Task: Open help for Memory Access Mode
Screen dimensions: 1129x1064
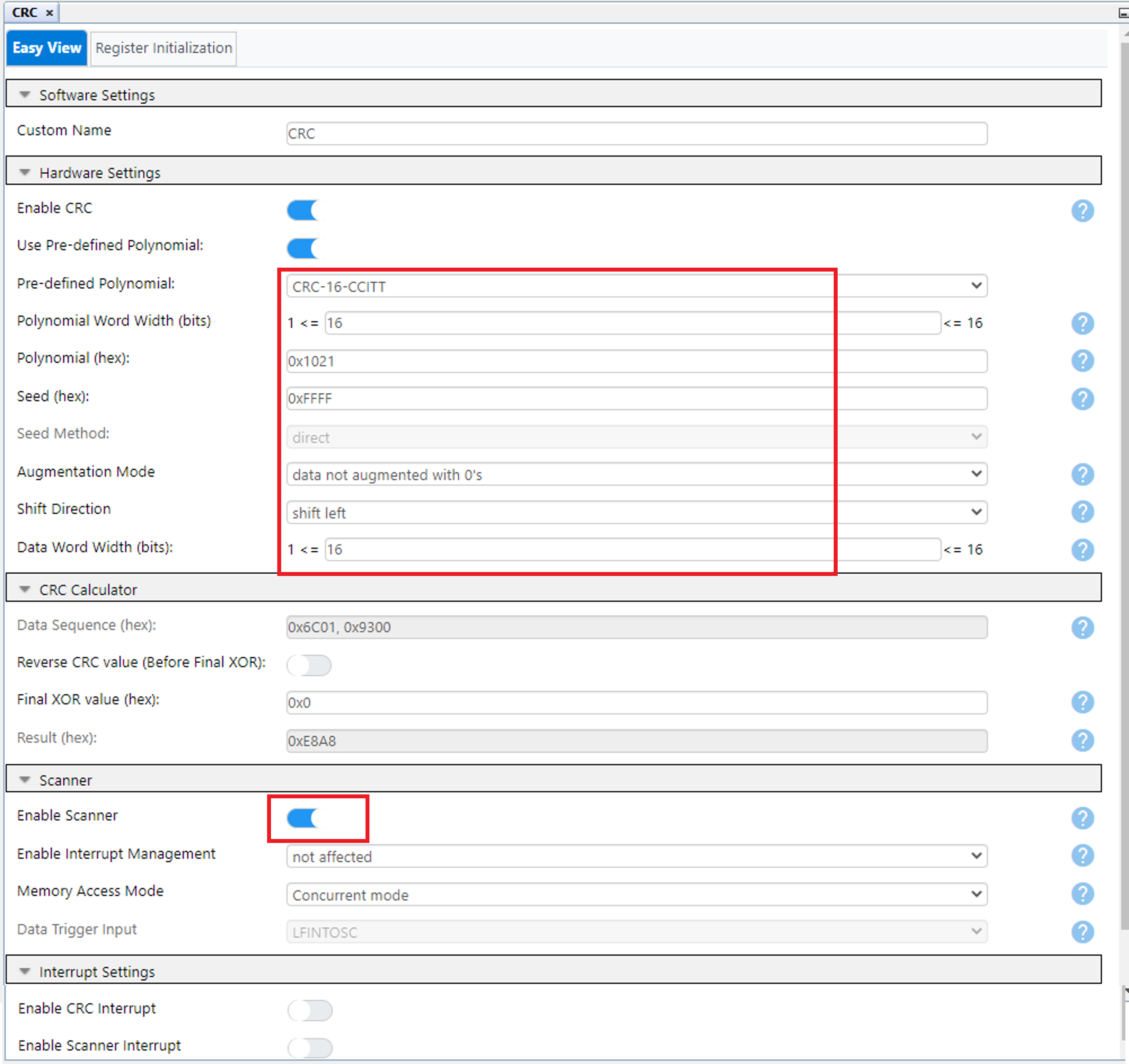Action: click(1082, 894)
